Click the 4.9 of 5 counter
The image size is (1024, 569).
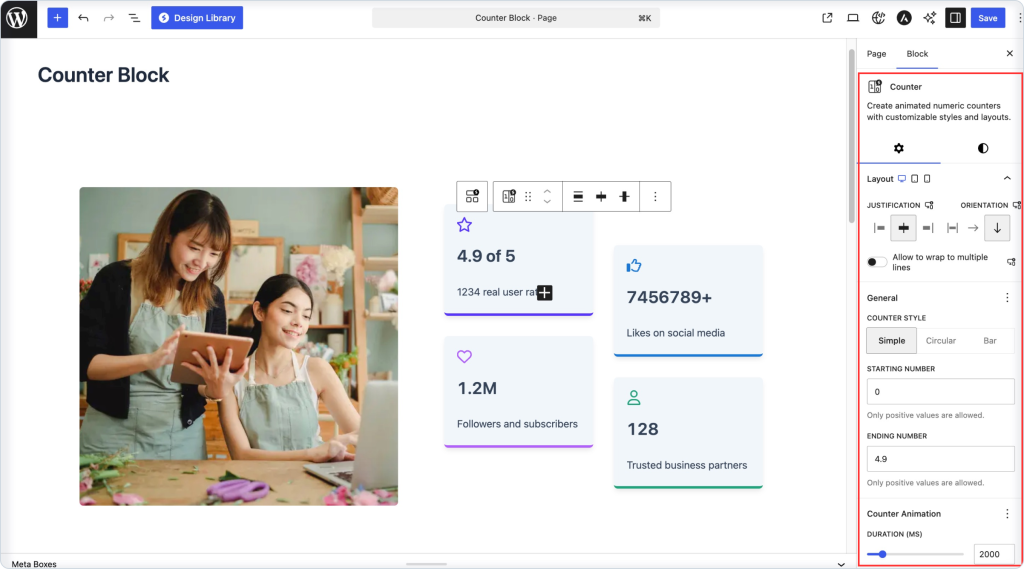[x=486, y=256]
